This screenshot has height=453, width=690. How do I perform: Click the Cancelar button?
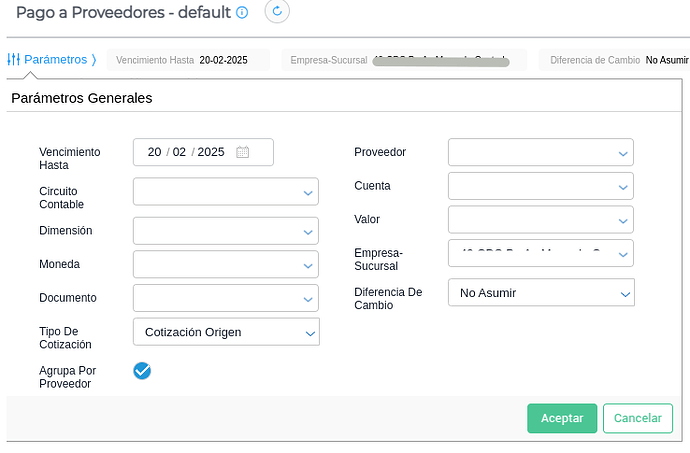coord(637,418)
